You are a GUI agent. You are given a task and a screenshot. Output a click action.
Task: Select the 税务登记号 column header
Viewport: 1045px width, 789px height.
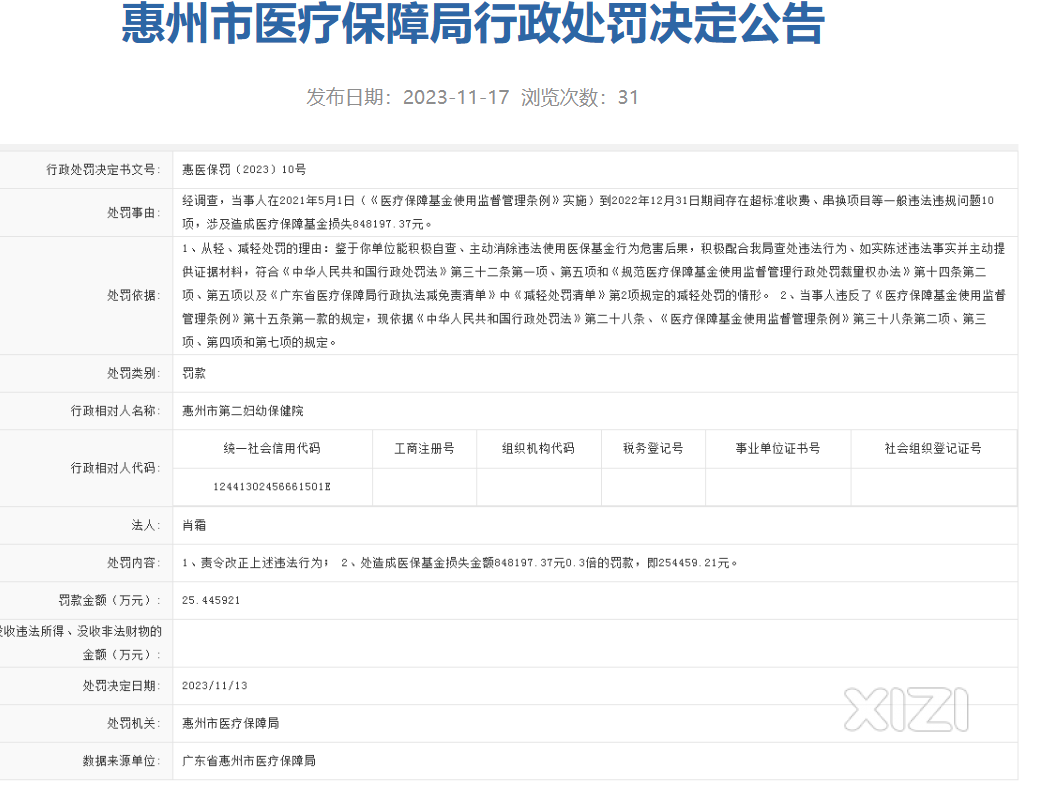(x=653, y=448)
